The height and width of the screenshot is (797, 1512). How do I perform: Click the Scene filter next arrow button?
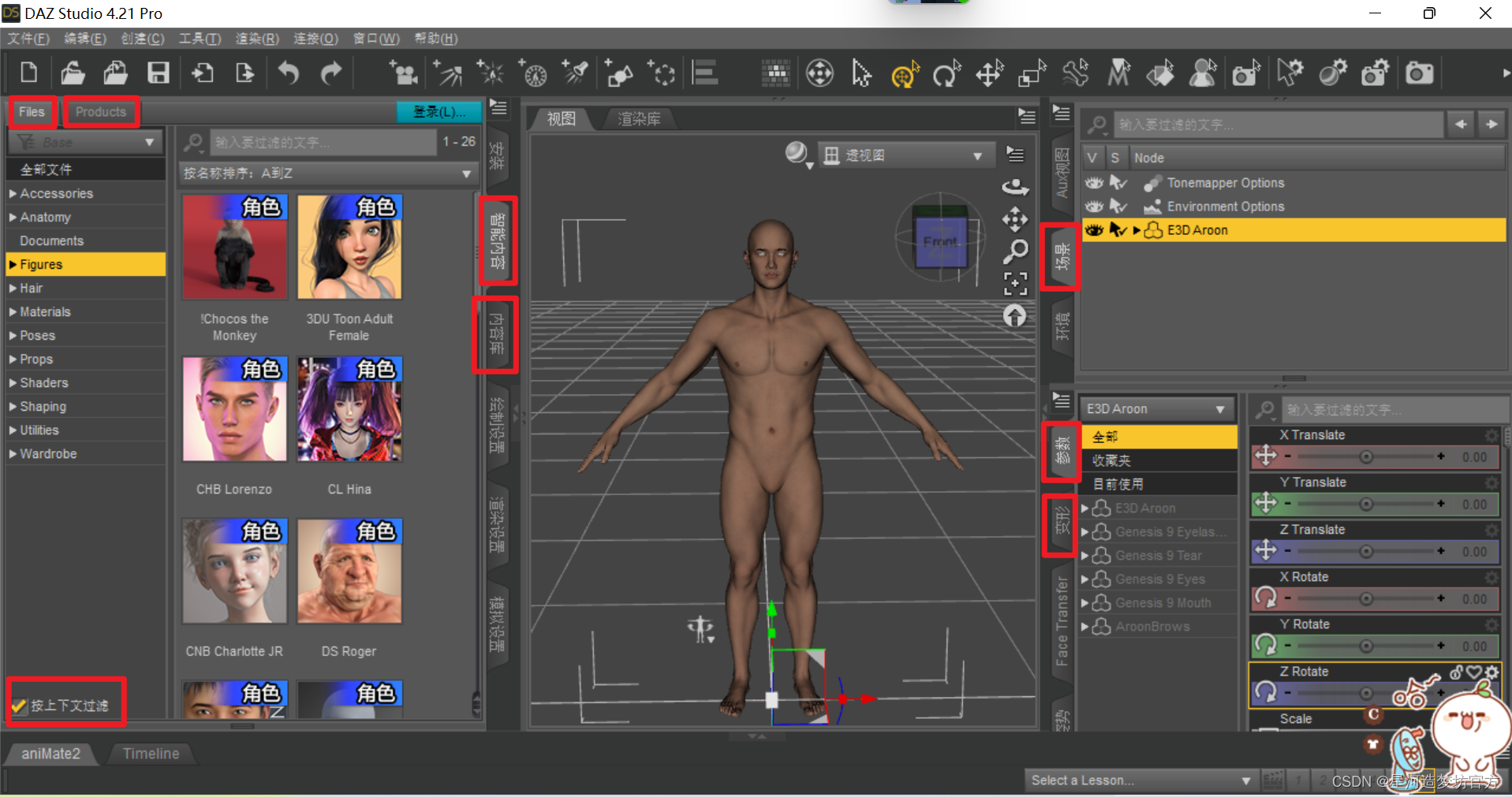coord(1491,125)
